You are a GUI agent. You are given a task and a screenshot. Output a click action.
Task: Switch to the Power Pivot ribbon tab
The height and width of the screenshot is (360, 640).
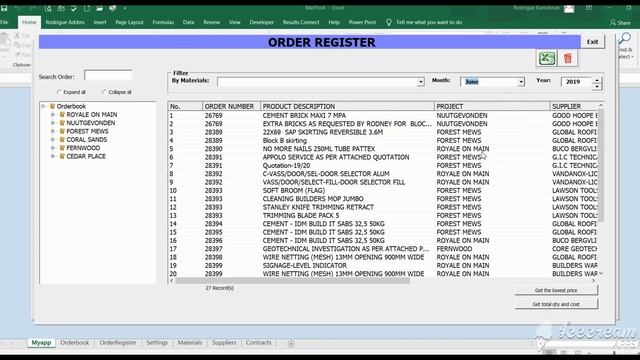362,22
